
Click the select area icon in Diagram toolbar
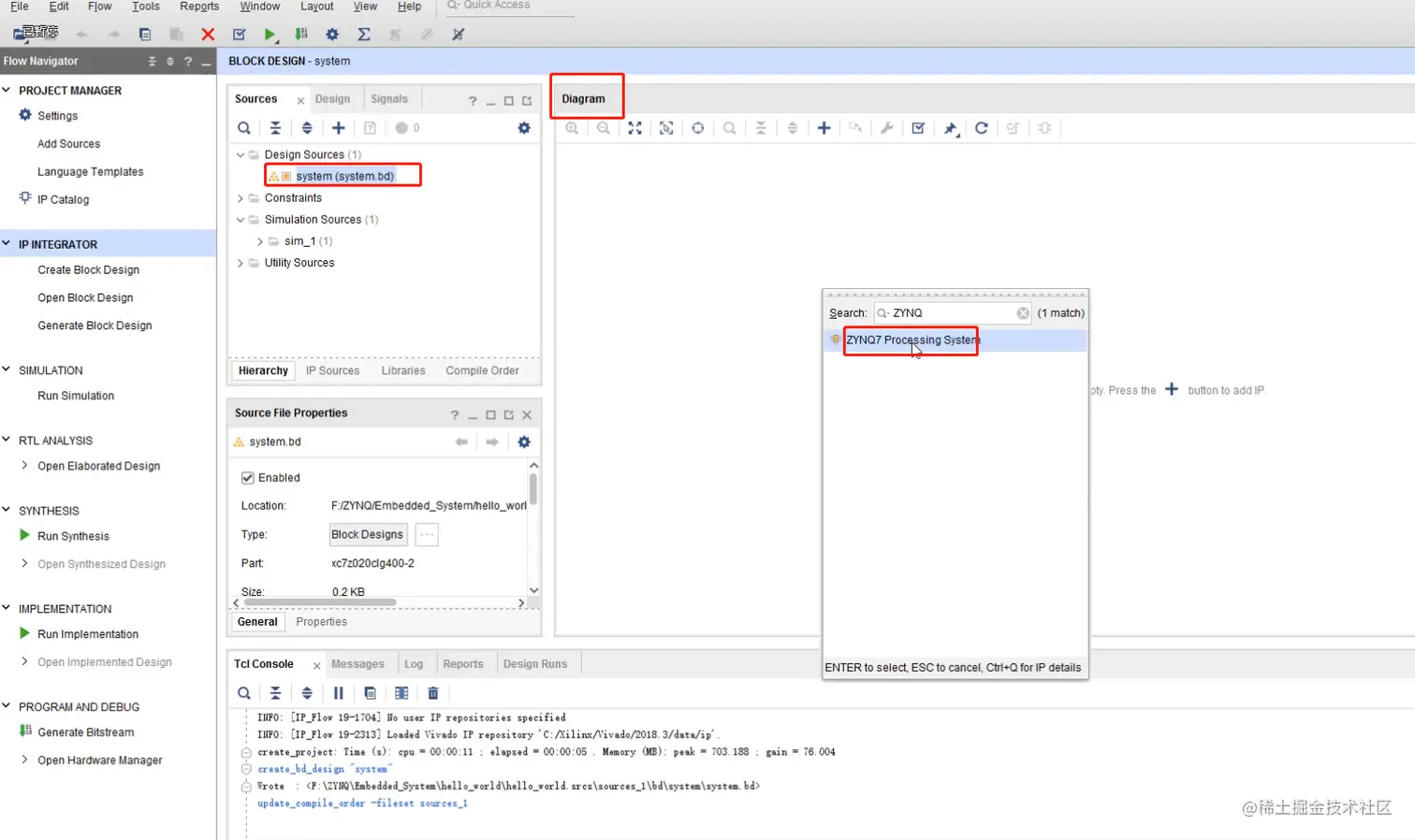(666, 128)
